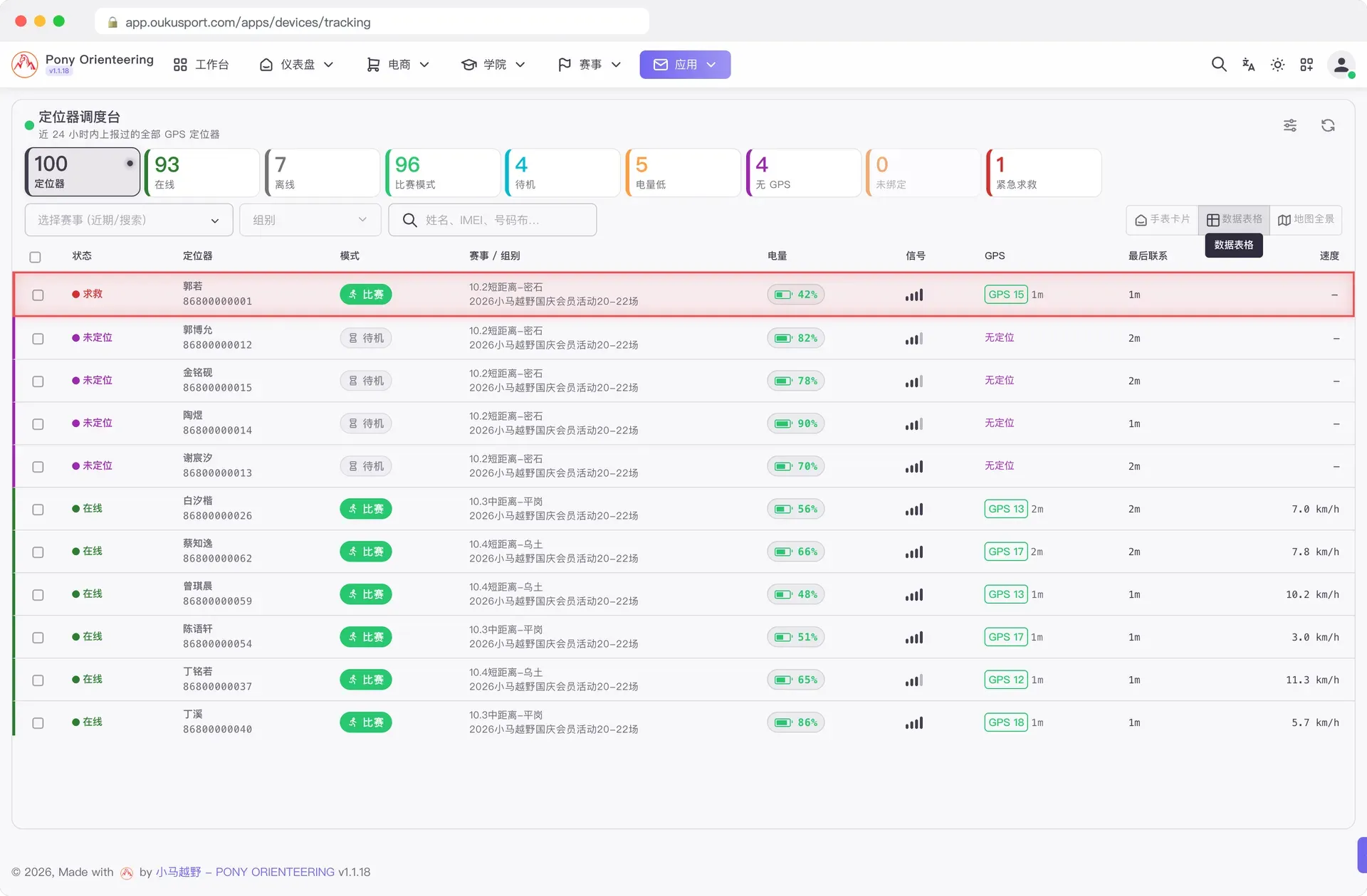Click the search magnifier icon in header

pyautogui.click(x=1219, y=65)
